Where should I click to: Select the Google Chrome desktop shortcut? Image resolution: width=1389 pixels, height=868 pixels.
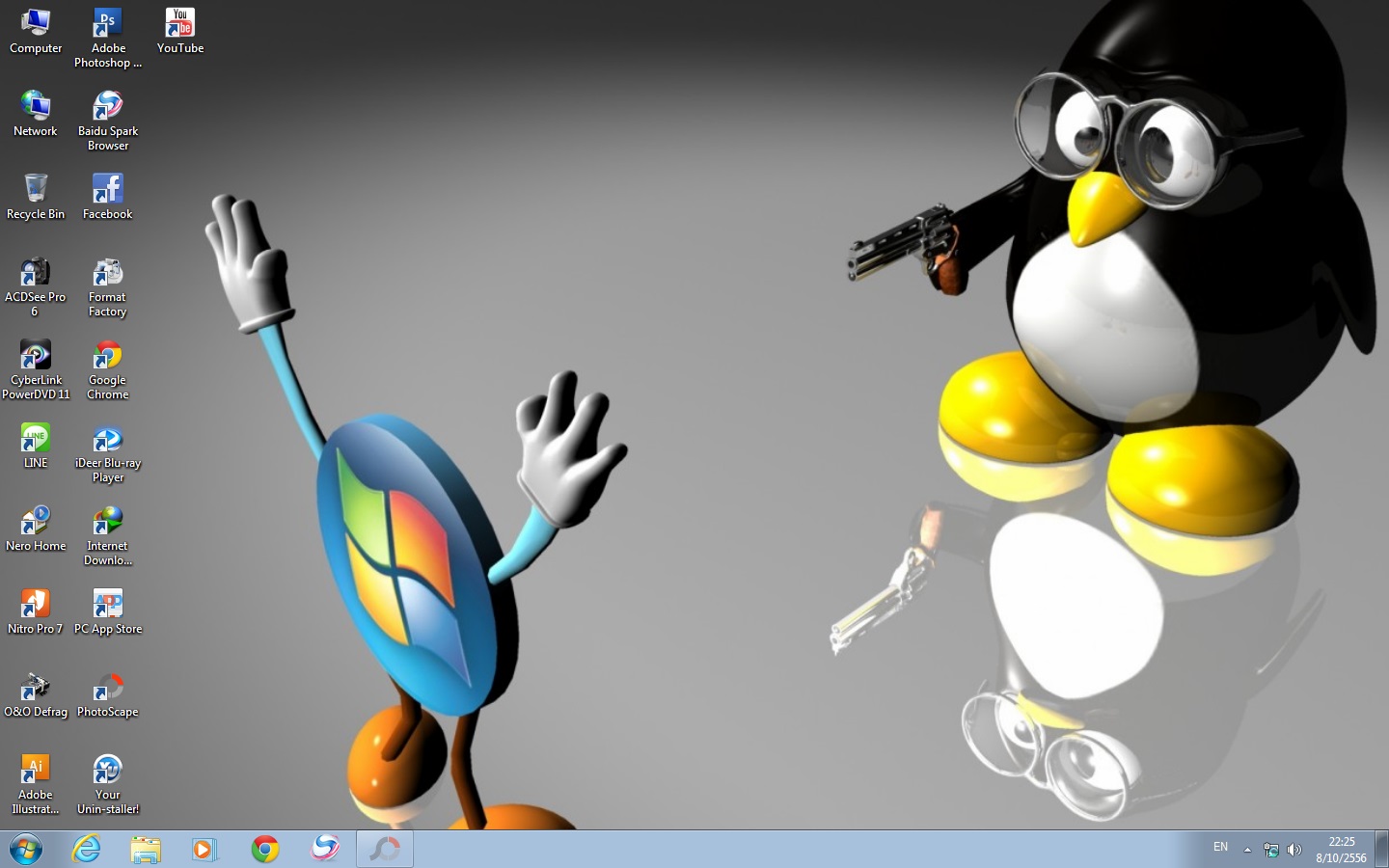coord(108,369)
